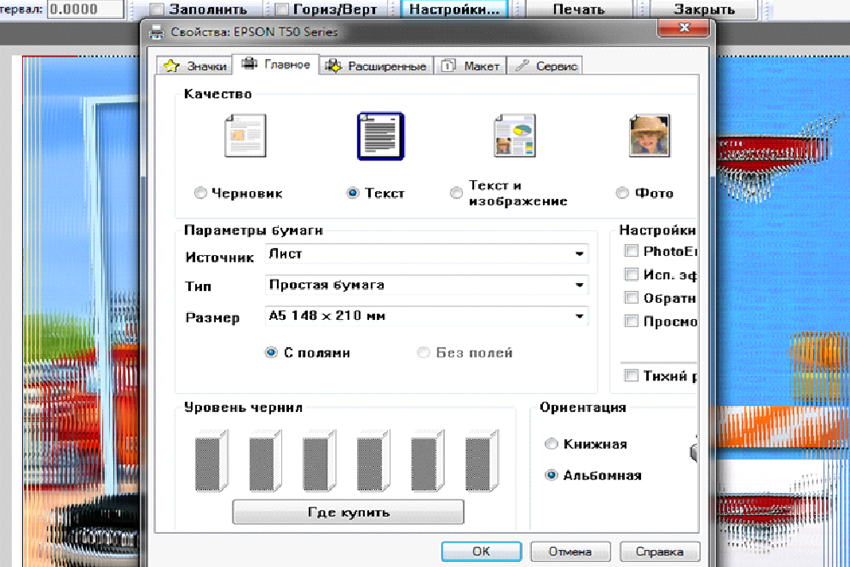Viewport: 850px width, 567px height.
Task: Click the Draft quality page icon
Action: (244, 136)
